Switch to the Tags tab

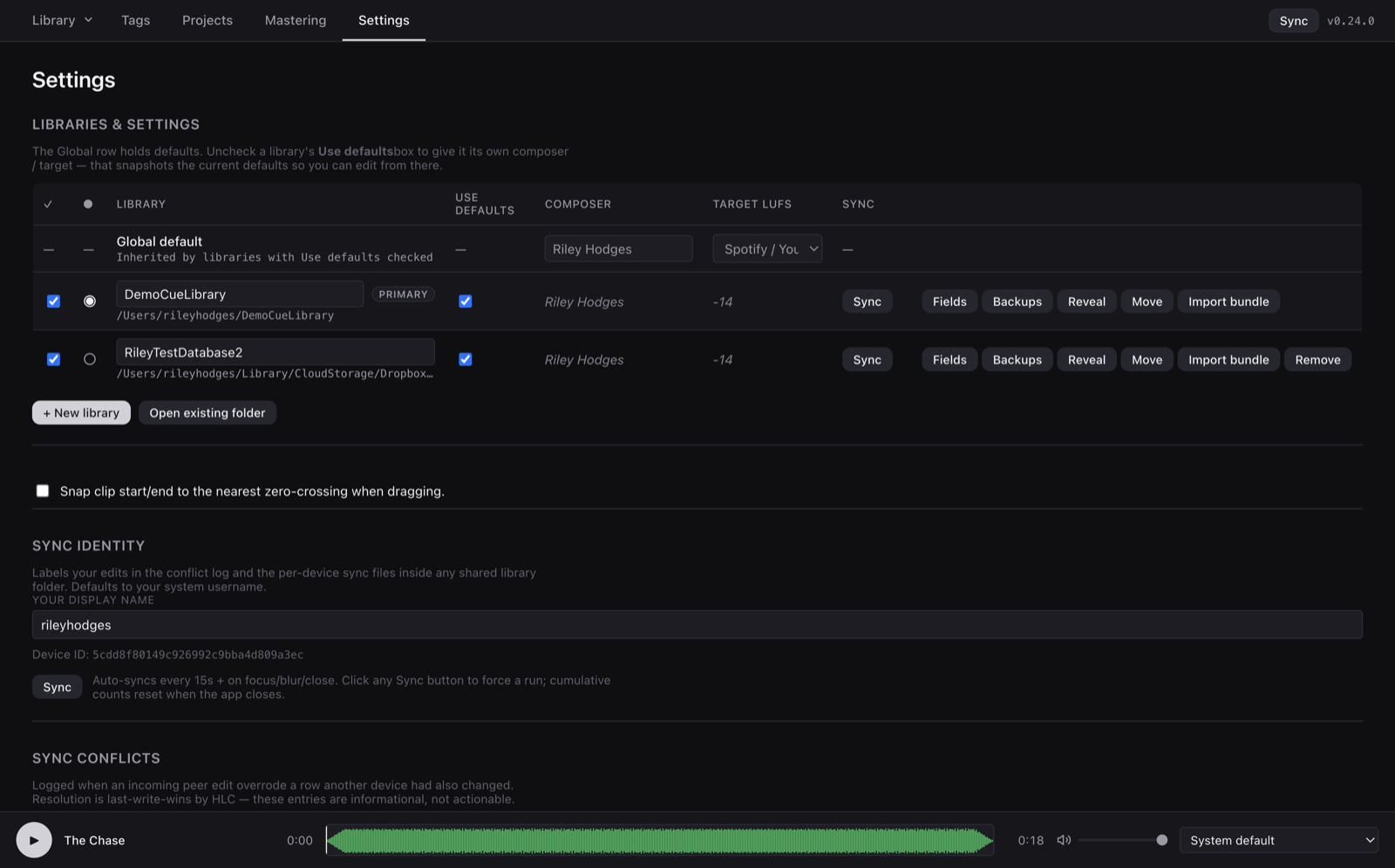point(136,20)
